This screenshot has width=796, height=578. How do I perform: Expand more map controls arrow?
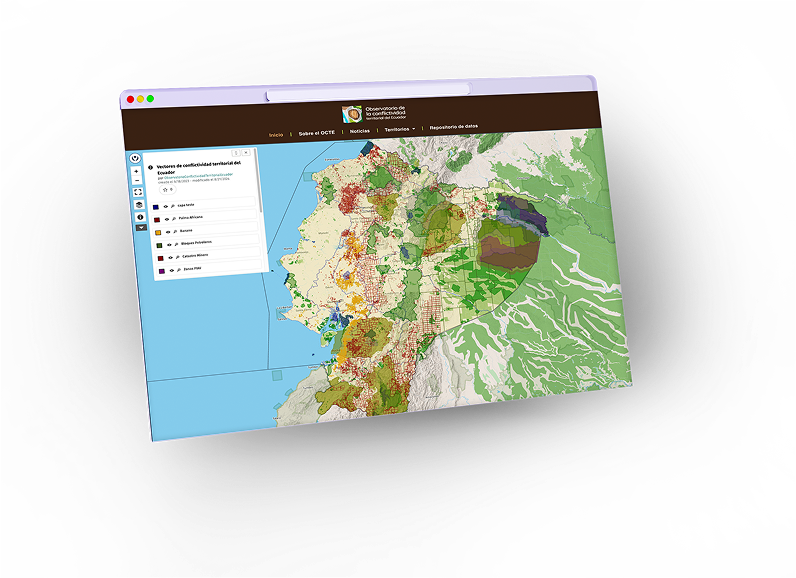140,227
